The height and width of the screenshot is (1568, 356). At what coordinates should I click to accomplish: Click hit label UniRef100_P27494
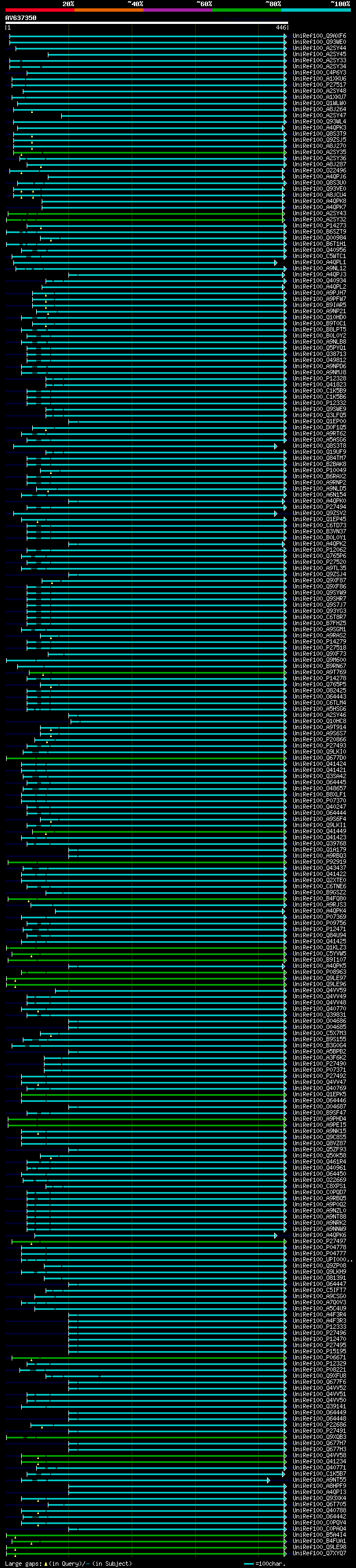(319, 507)
